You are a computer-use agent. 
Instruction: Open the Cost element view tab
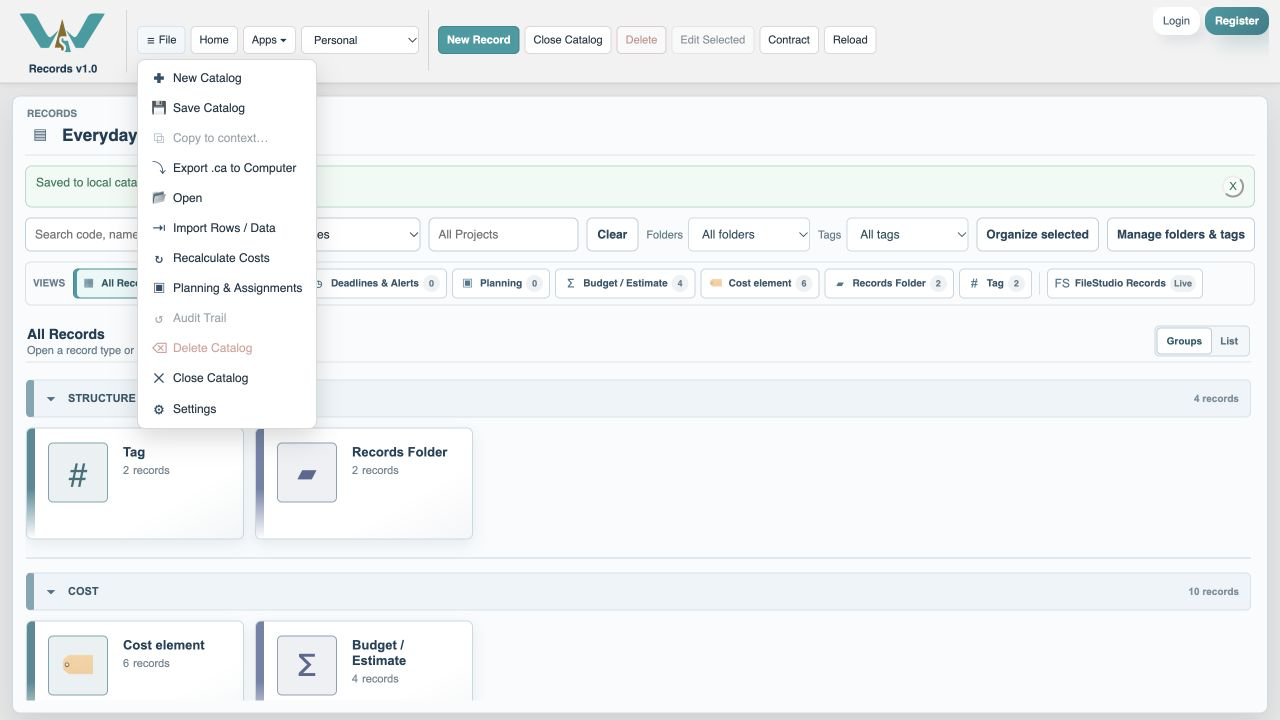coord(760,283)
